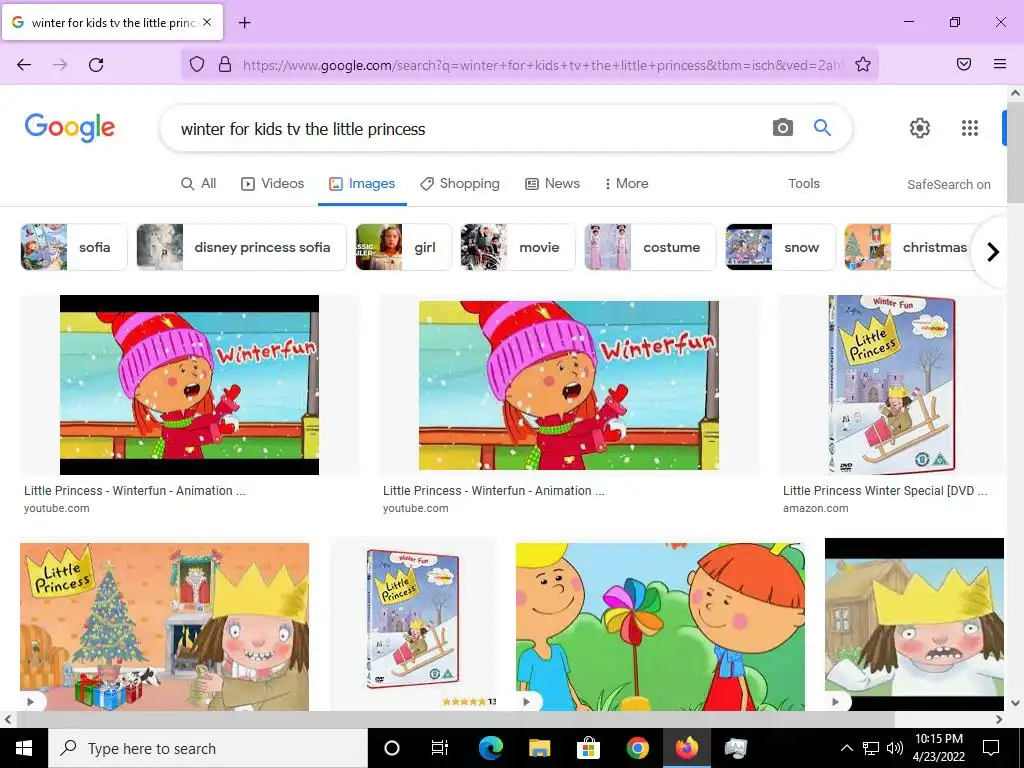
Task: Open the tracking protection shield icon
Action: (x=197, y=64)
